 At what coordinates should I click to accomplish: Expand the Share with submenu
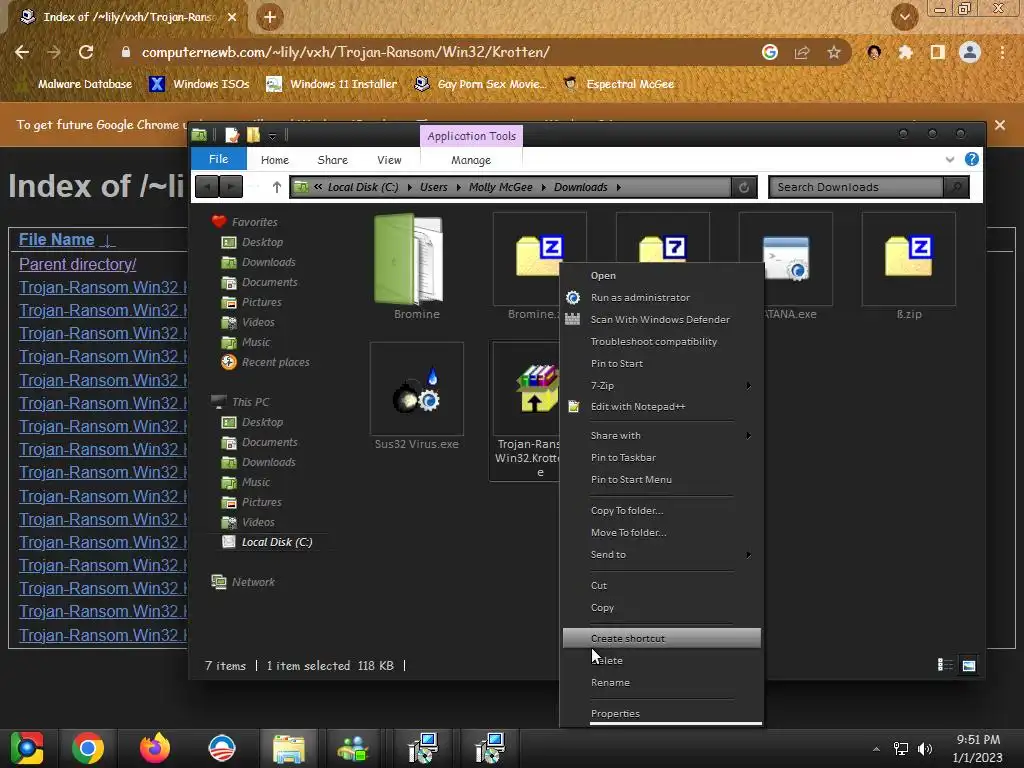coord(662,436)
